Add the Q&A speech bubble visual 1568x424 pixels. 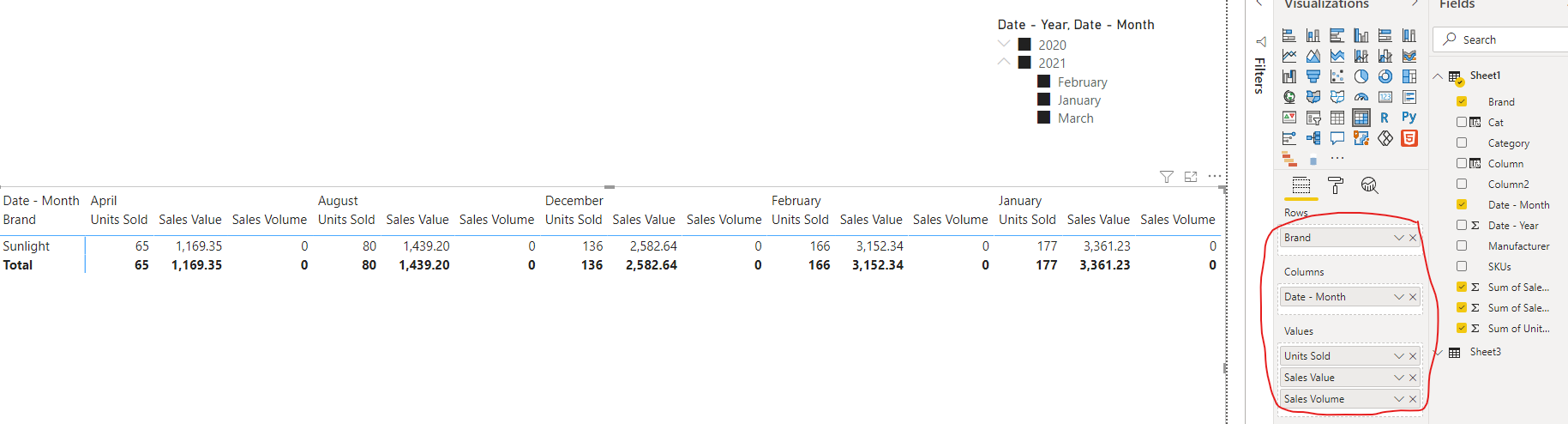coord(1337,138)
